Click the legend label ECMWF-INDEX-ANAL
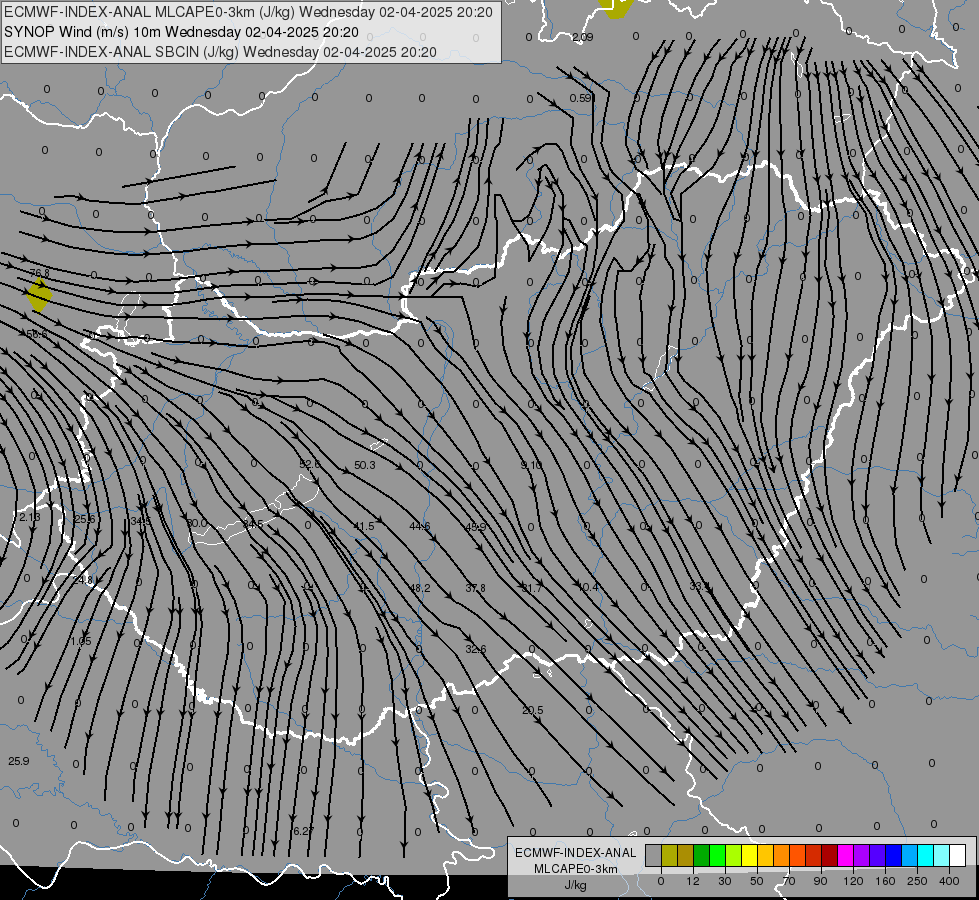This screenshot has width=979, height=900. point(576,853)
